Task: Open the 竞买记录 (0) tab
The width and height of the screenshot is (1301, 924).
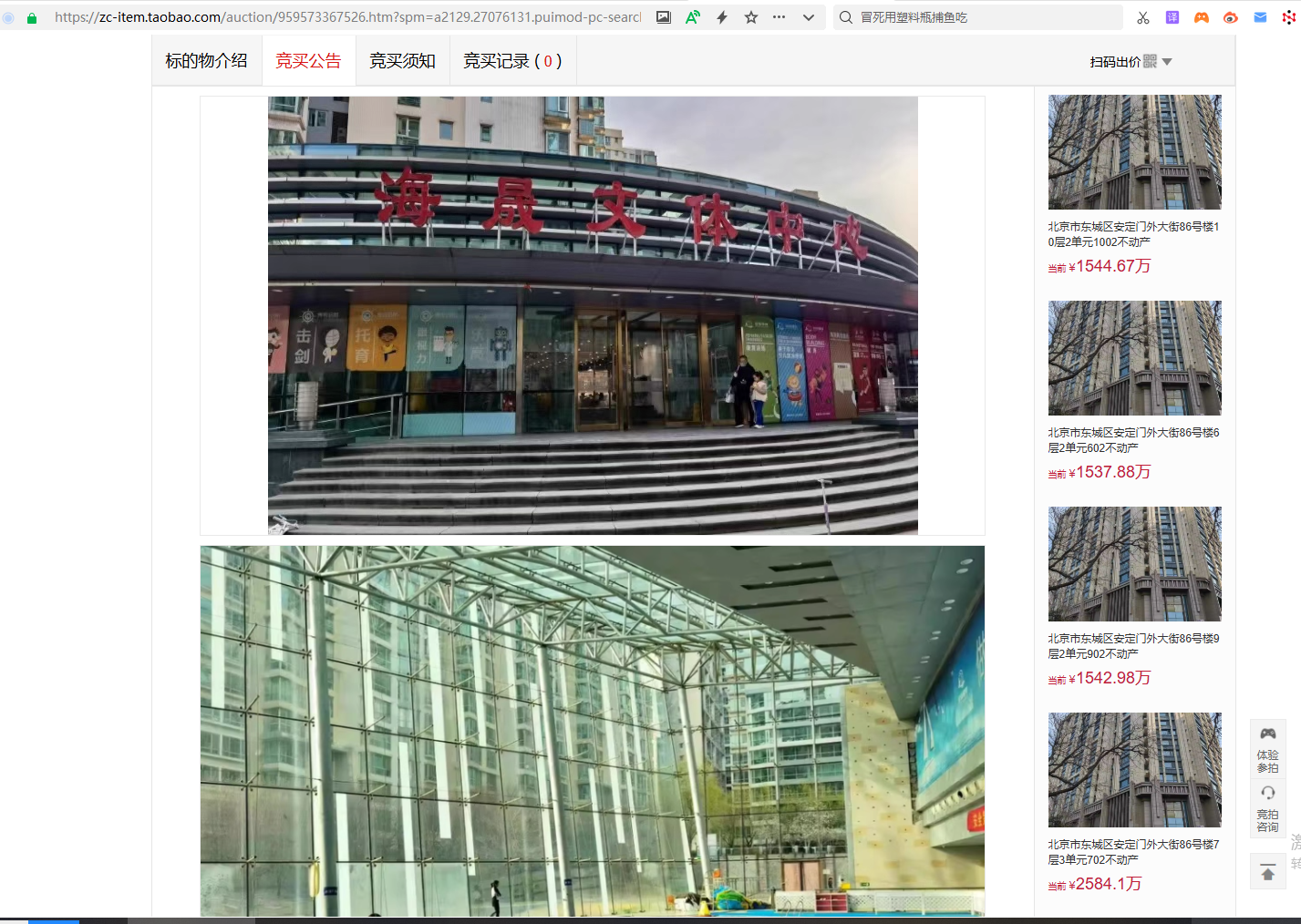Action: (x=511, y=61)
